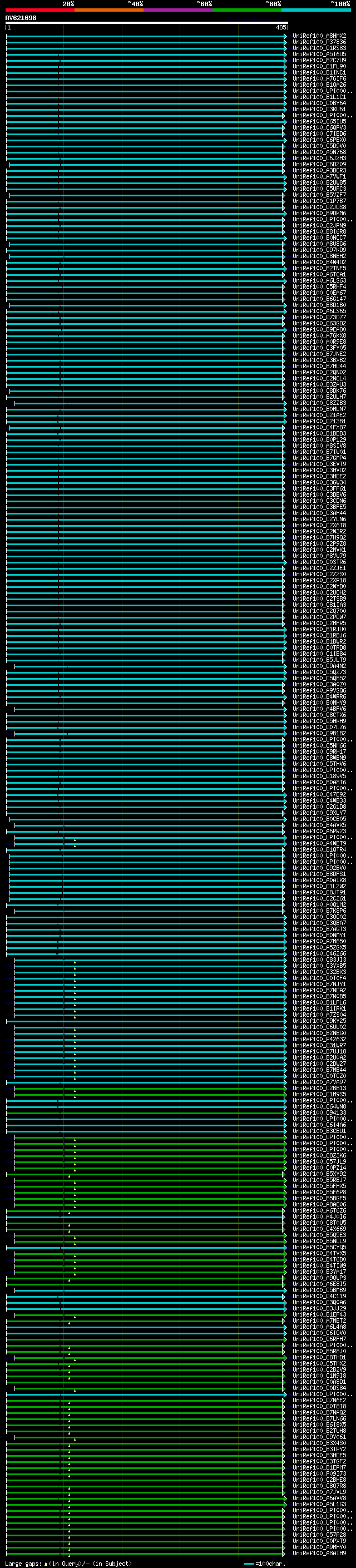This screenshot has width=356, height=1568.
Task: Select hit label UniRef100_B7K8P6
Action: point(319,911)
